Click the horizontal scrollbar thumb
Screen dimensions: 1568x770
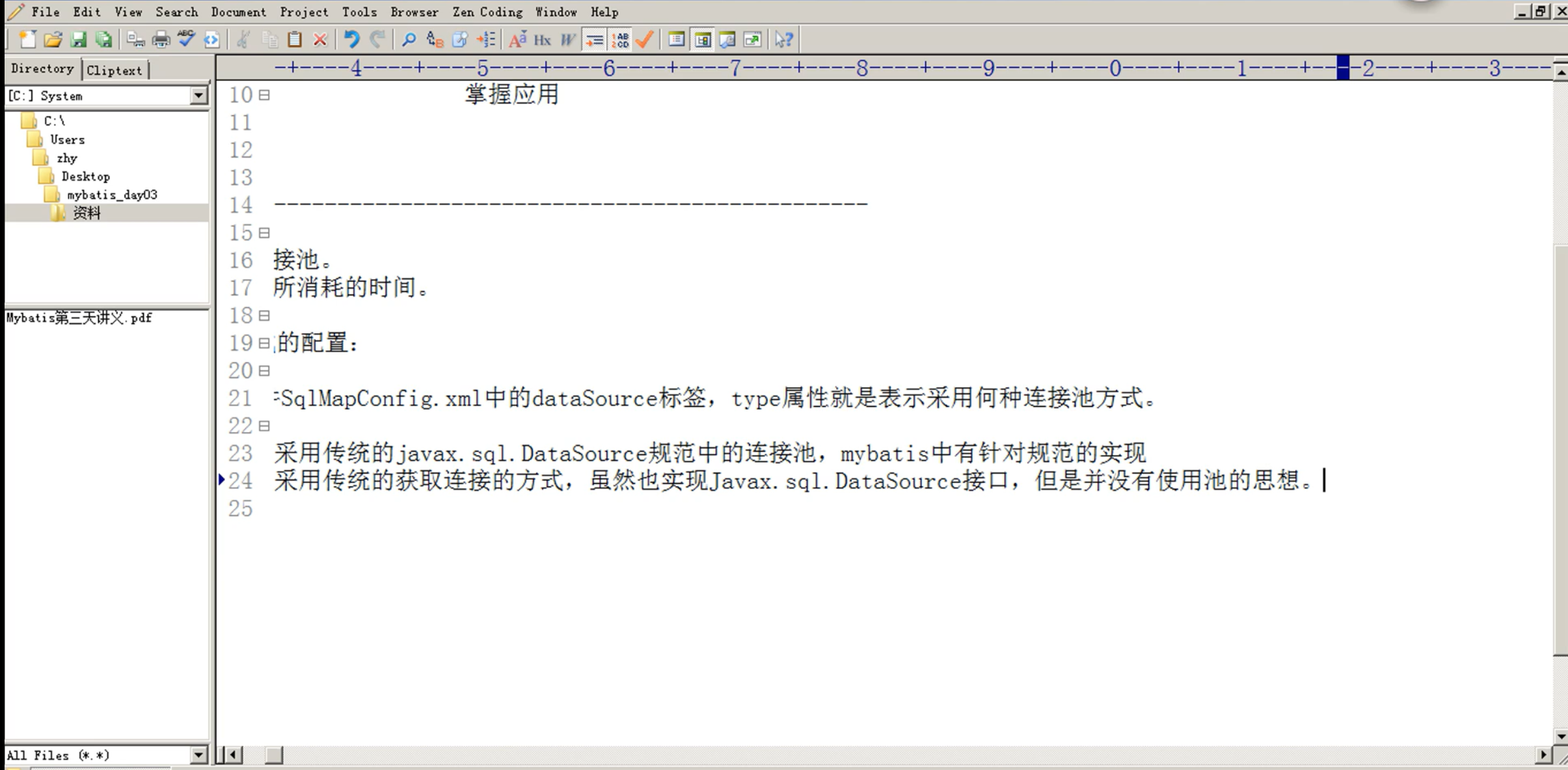(275, 755)
